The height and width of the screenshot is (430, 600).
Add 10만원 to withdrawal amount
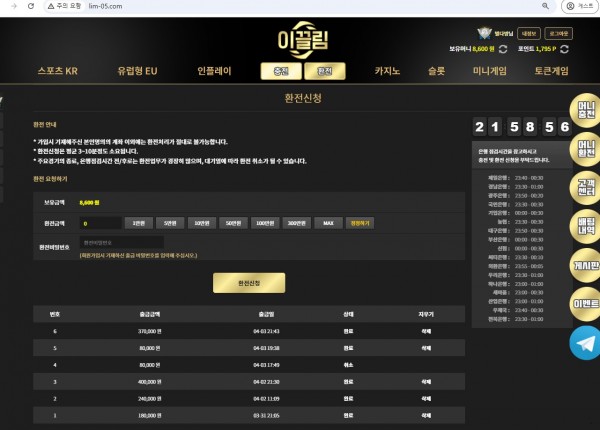(x=202, y=223)
